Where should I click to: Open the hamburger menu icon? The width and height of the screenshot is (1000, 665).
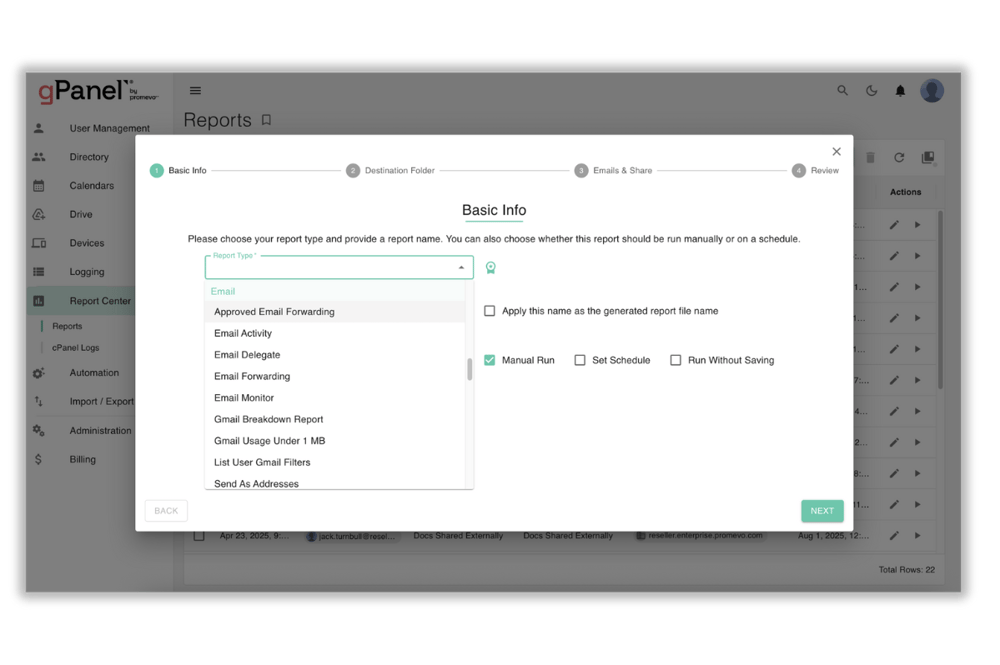click(x=195, y=91)
